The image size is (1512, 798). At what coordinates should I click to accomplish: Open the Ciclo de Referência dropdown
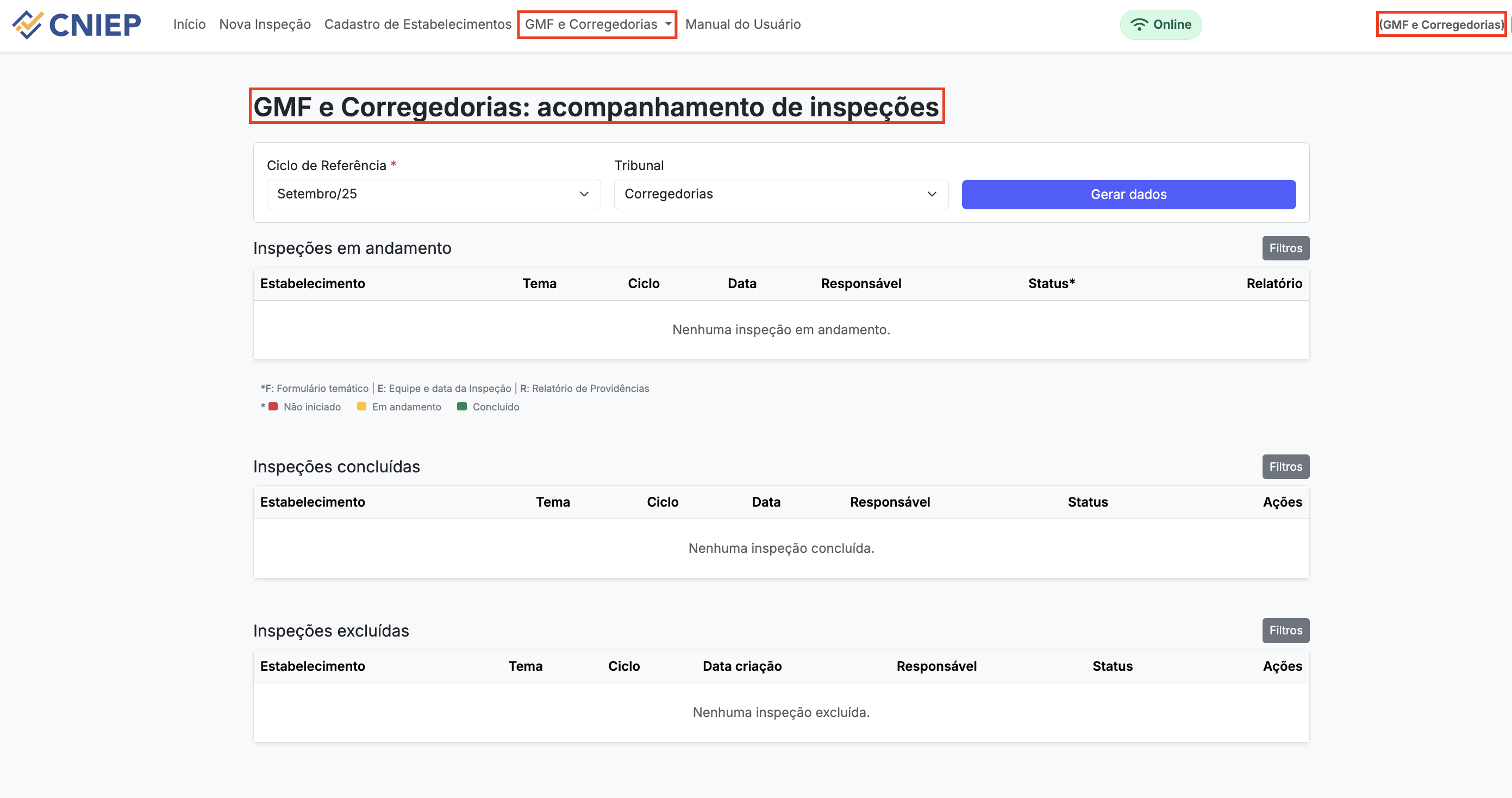coord(433,194)
